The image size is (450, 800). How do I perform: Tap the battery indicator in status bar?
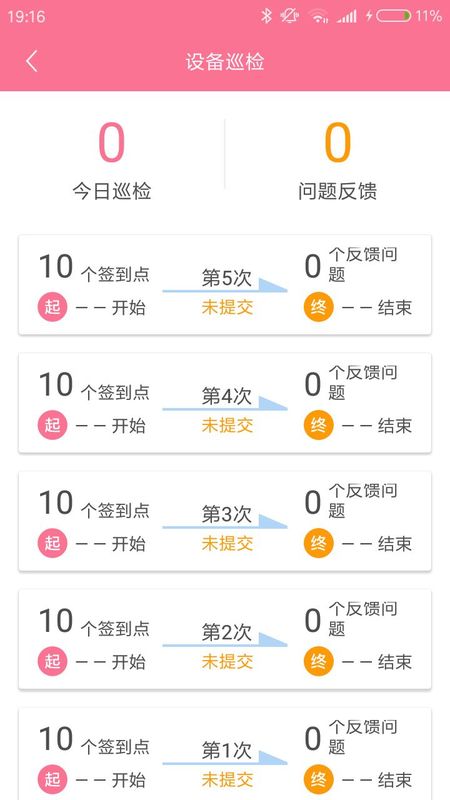(393, 16)
